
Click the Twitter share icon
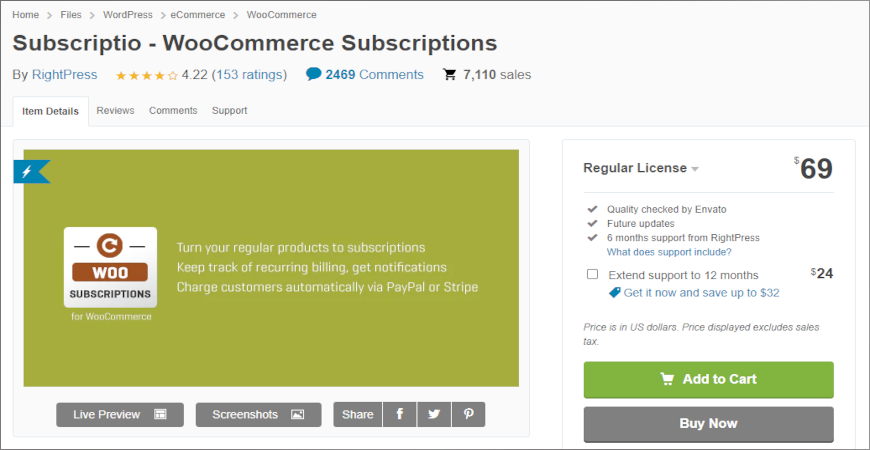coord(434,415)
